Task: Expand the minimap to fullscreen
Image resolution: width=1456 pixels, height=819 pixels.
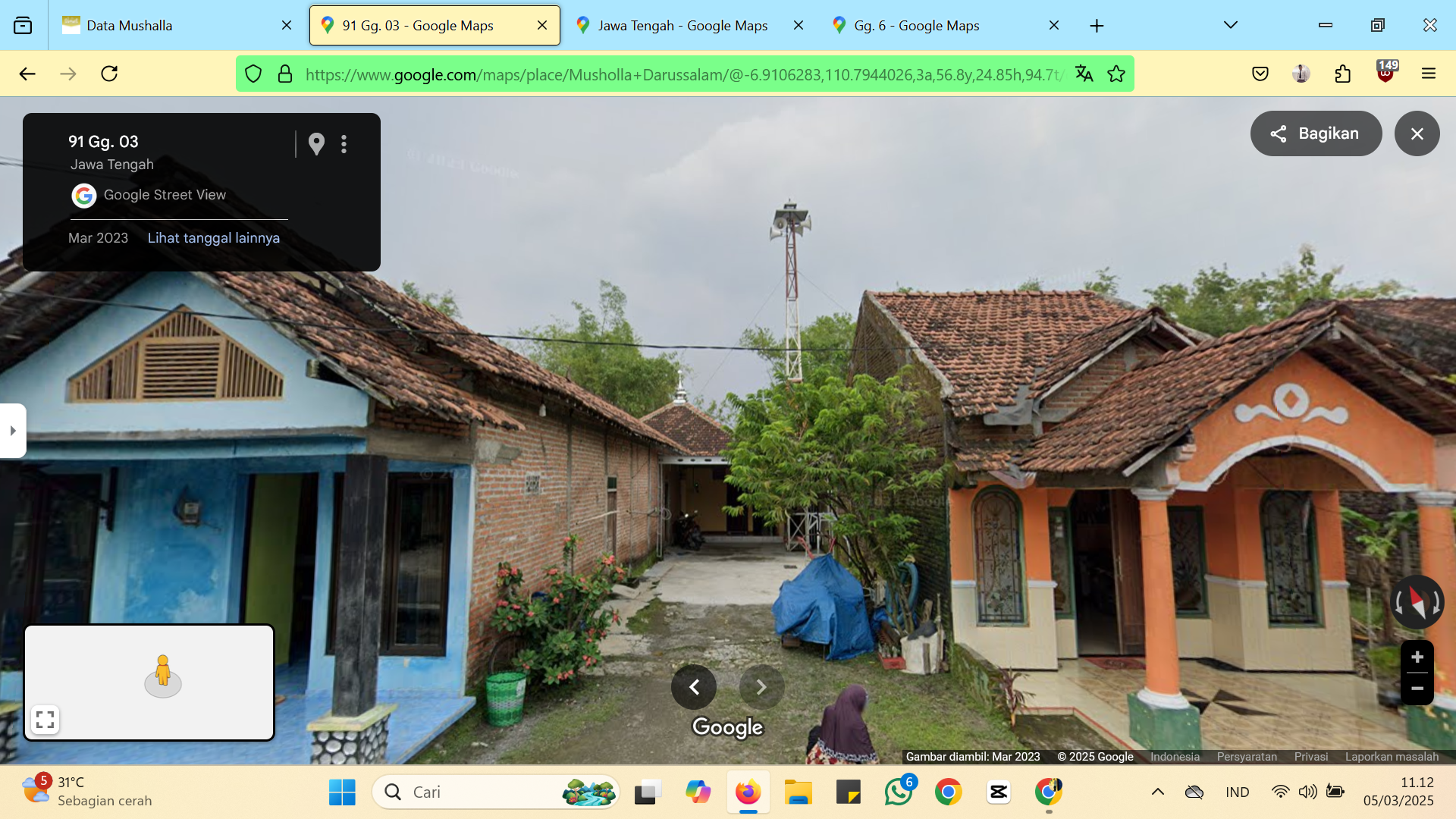Action: (45, 719)
